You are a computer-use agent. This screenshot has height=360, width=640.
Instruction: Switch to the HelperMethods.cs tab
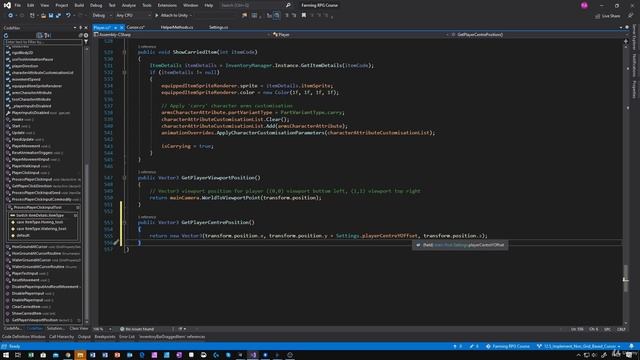click(177, 27)
